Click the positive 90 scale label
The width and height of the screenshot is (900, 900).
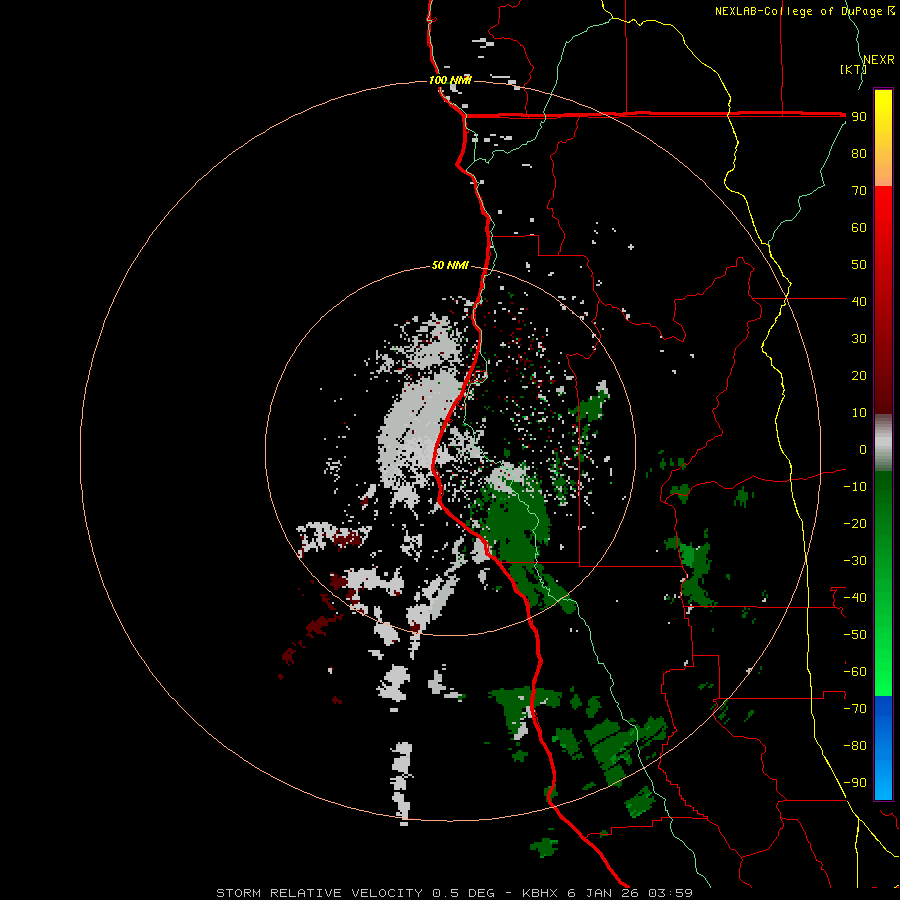[859, 117]
